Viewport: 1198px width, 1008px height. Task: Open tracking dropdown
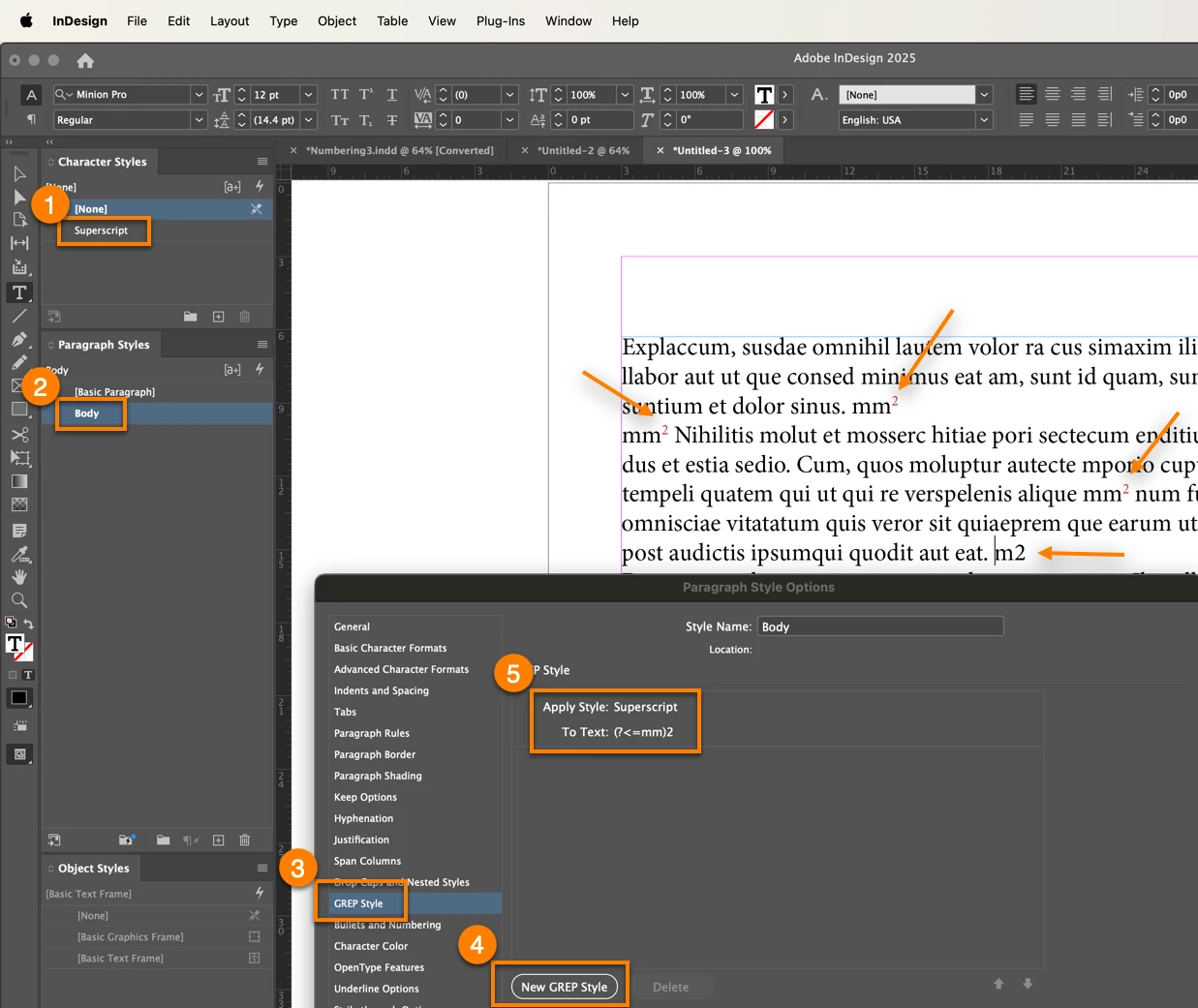[x=509, y=120]
